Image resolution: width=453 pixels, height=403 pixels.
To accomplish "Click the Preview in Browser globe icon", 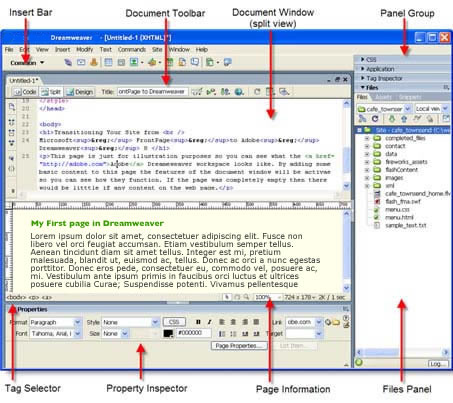I will [239, 92].
